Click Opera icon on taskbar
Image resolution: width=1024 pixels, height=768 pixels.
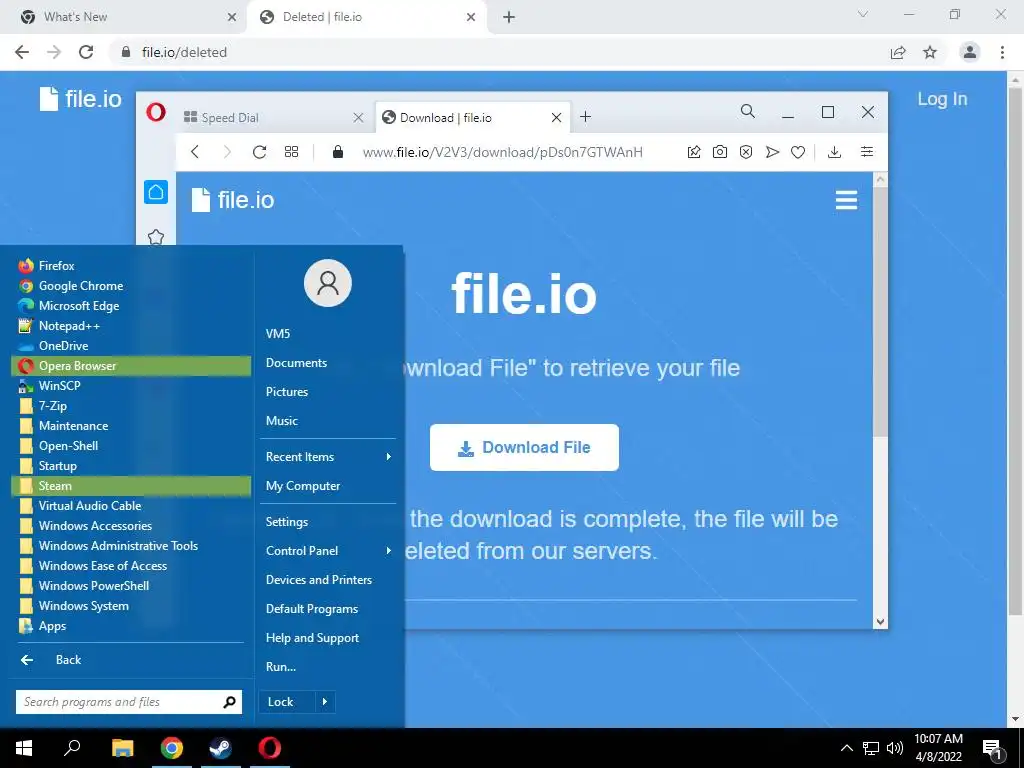[269, 748]
